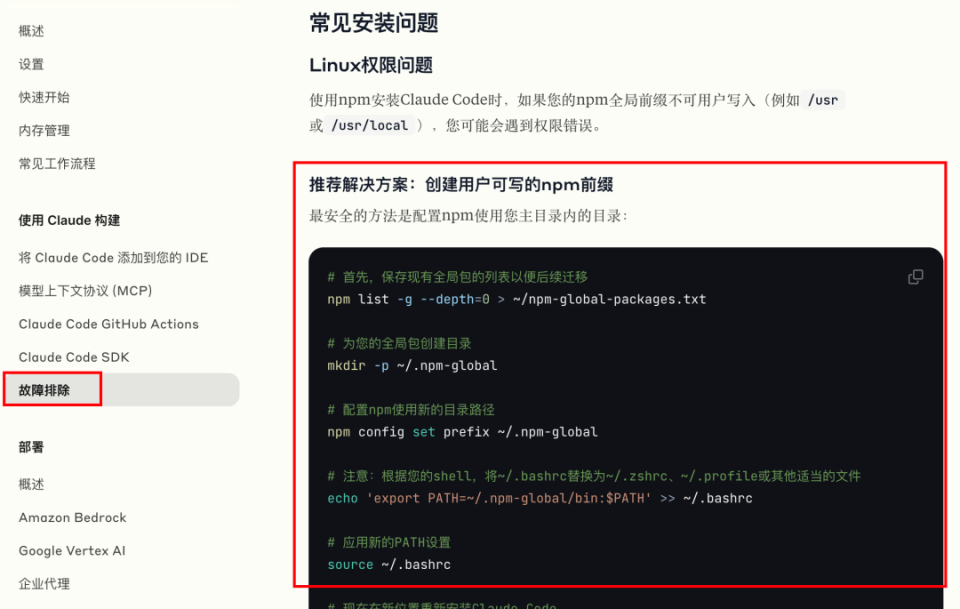
Task: Open the 概述 page at the sidebar top
Action: click(x=31, y=31)
